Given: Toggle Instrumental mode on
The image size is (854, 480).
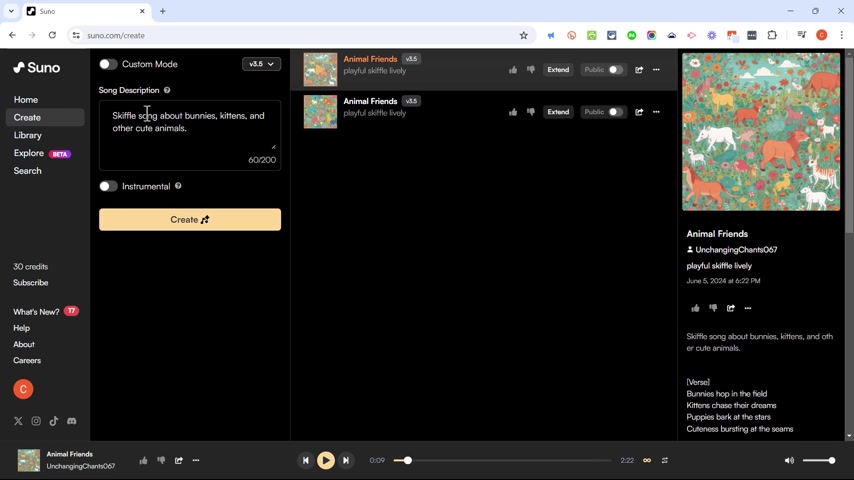Looking at the screenshot, I should click(x=108, y=186).
